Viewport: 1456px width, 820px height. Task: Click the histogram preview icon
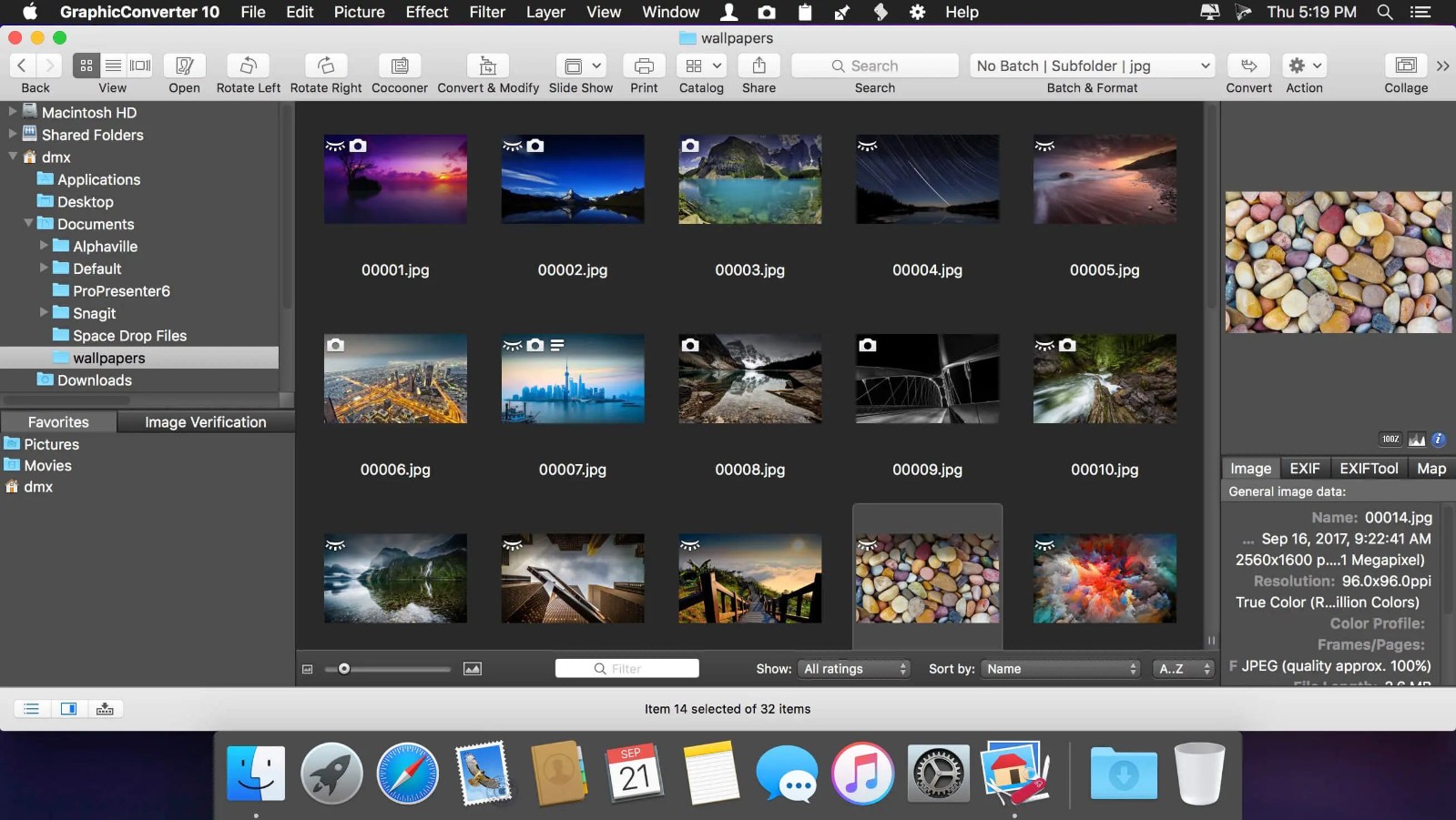[x=1417, y=440]
